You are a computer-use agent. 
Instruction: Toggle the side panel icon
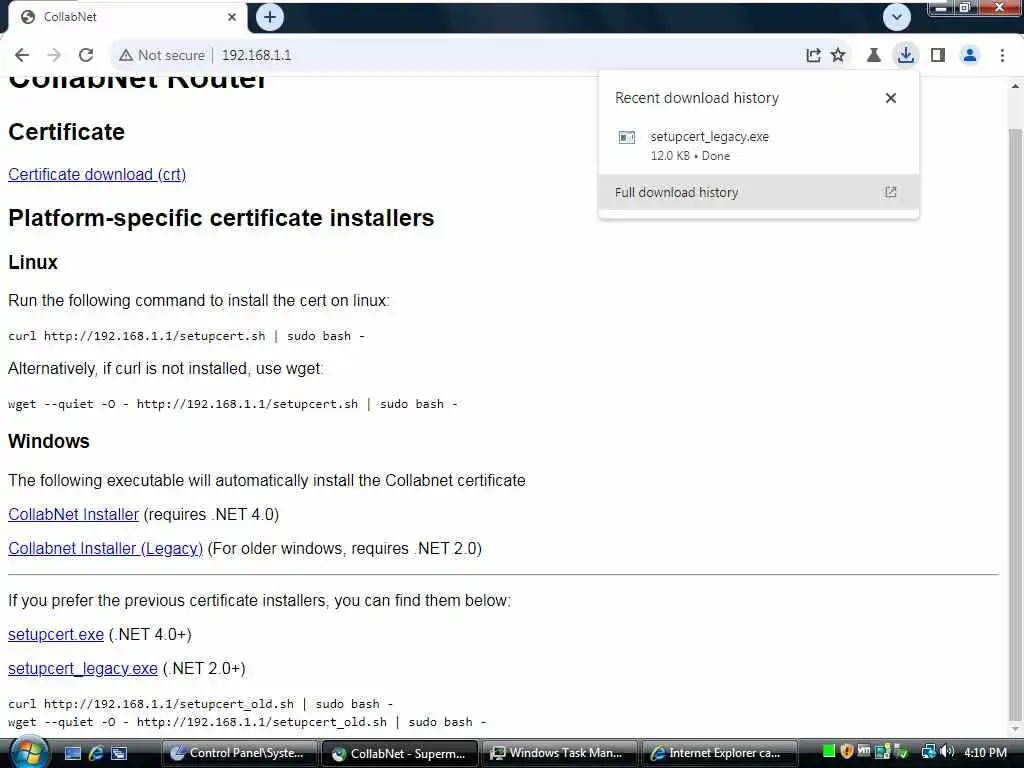[x=938, y=56]
